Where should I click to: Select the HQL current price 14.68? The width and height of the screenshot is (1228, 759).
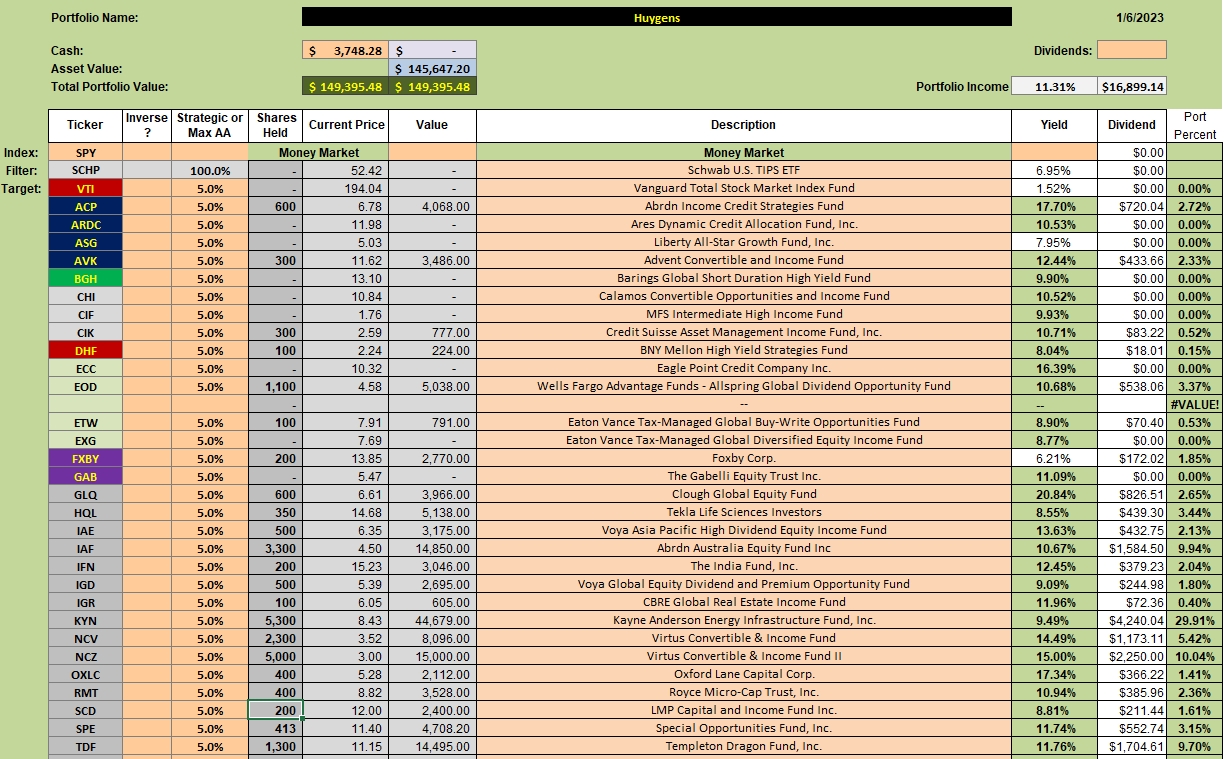click(x=345, y=512)
